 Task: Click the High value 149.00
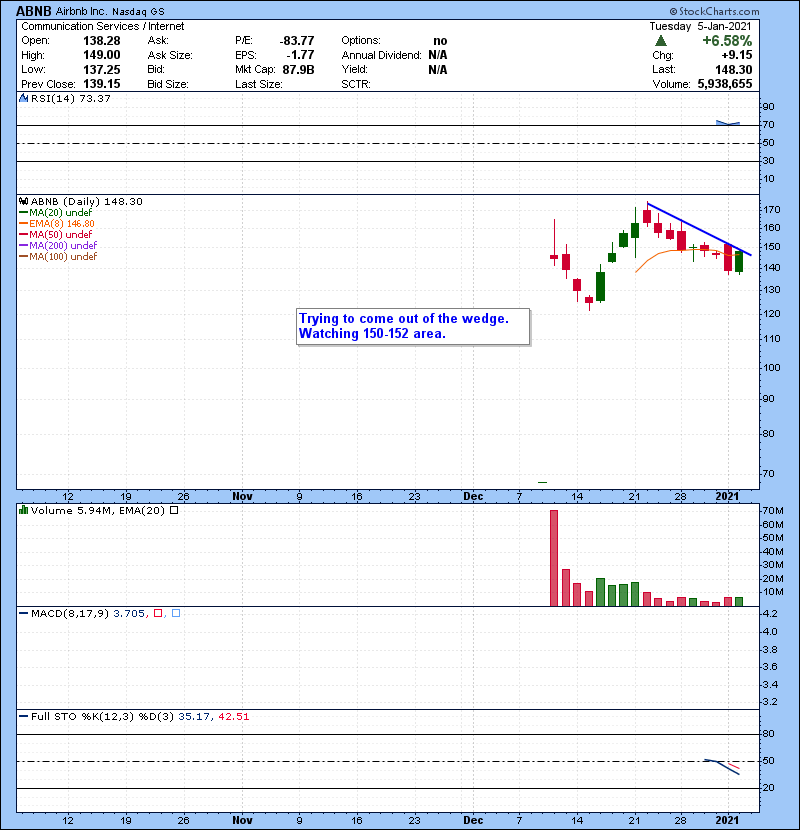pos(102,55)
